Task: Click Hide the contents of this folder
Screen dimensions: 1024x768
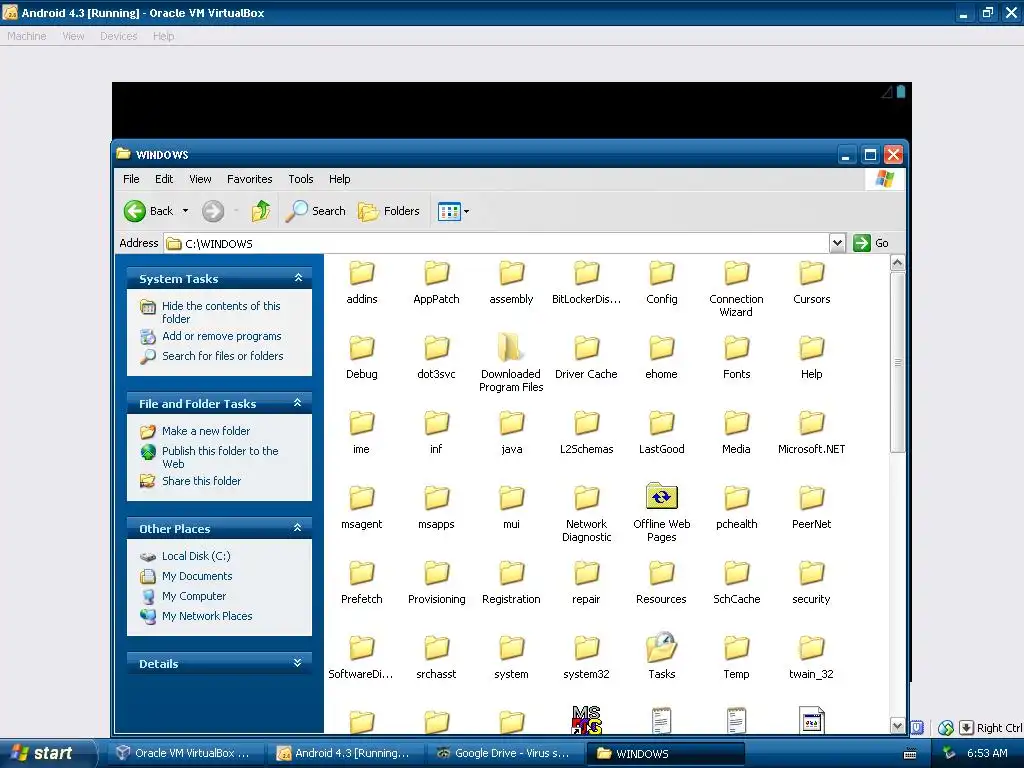Action: point(221,312)
